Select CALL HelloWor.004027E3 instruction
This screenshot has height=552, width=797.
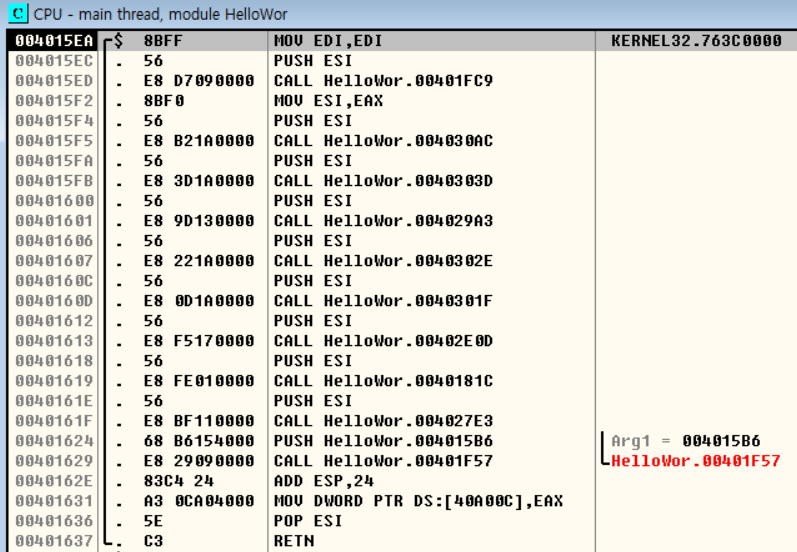(x=383, y=421)
